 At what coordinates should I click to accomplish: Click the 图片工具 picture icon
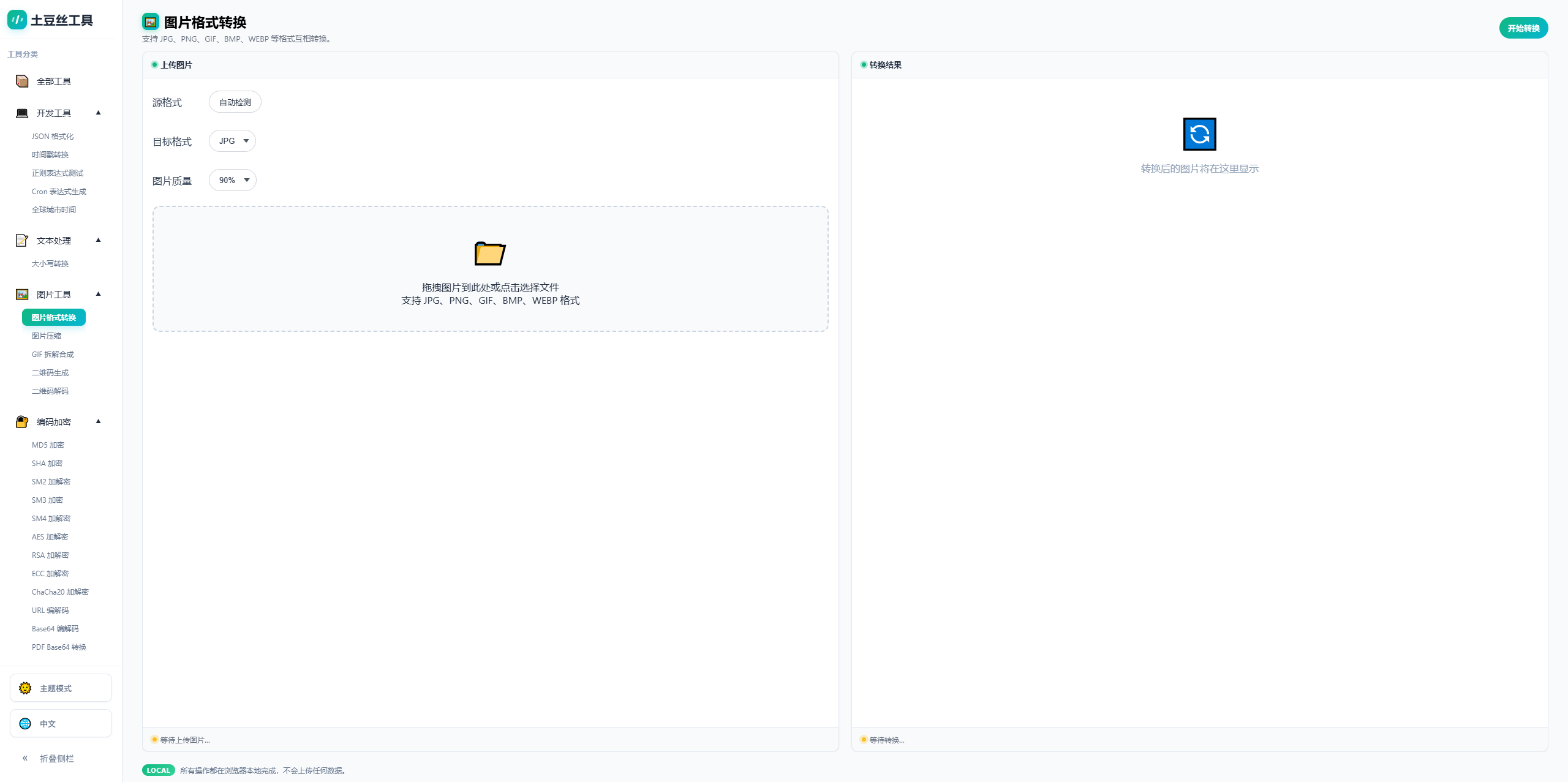tap(22, 295)
